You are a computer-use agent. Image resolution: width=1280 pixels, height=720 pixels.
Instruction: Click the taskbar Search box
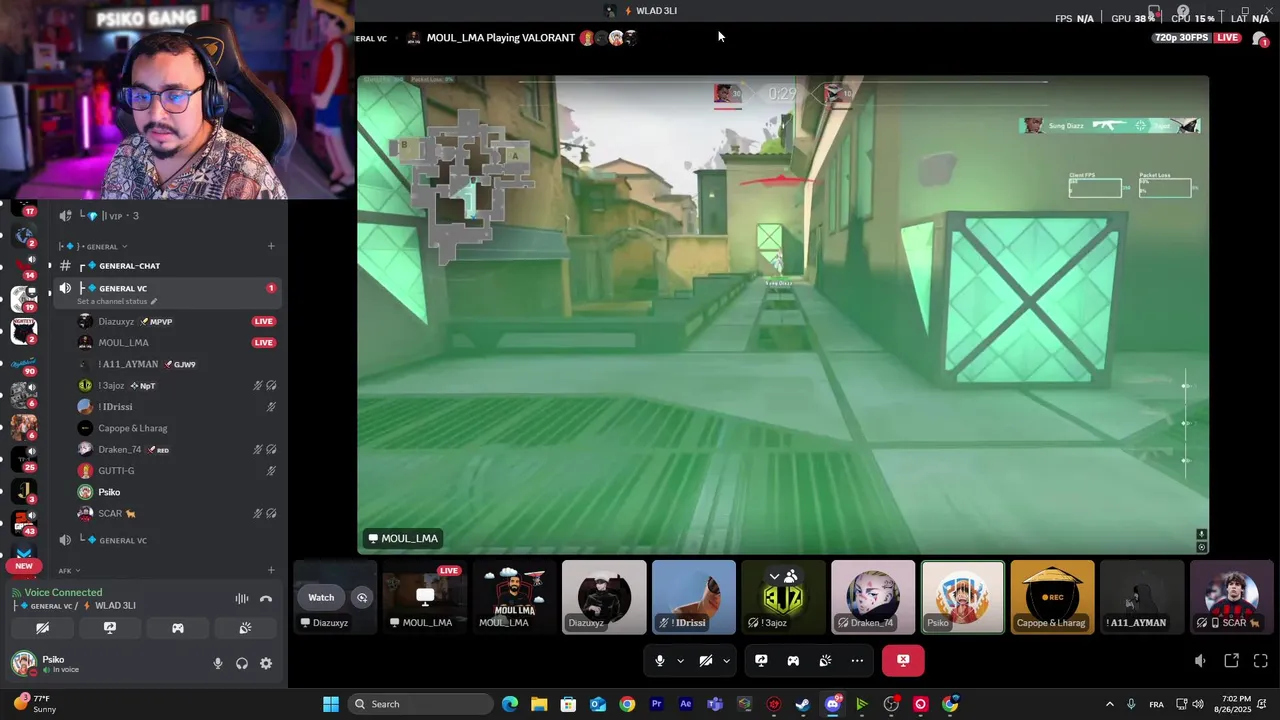tap(420, 704)
